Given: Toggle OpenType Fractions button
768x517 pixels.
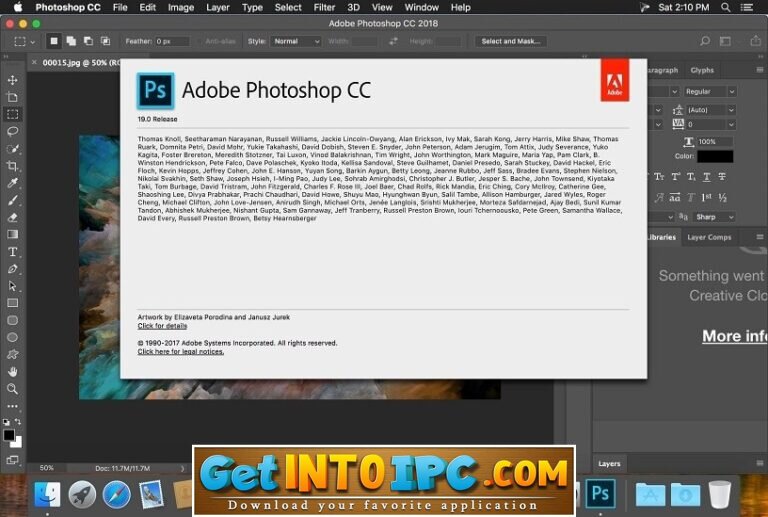Looking at the screenshot, I should (722, 197).
